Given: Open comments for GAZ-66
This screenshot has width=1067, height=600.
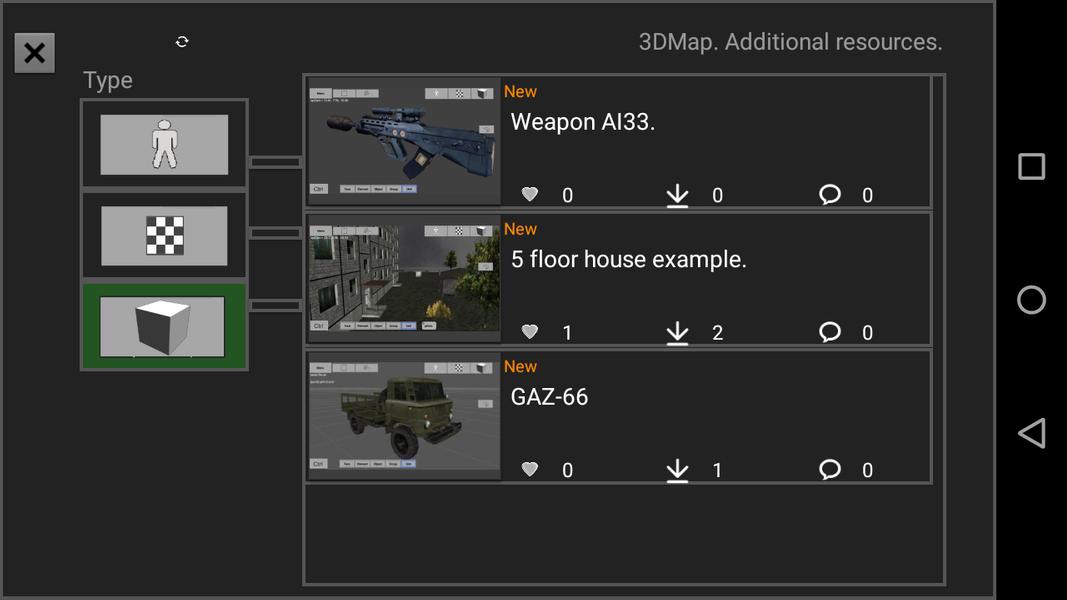Looking at the screenshot, I should tap(830, 469).
